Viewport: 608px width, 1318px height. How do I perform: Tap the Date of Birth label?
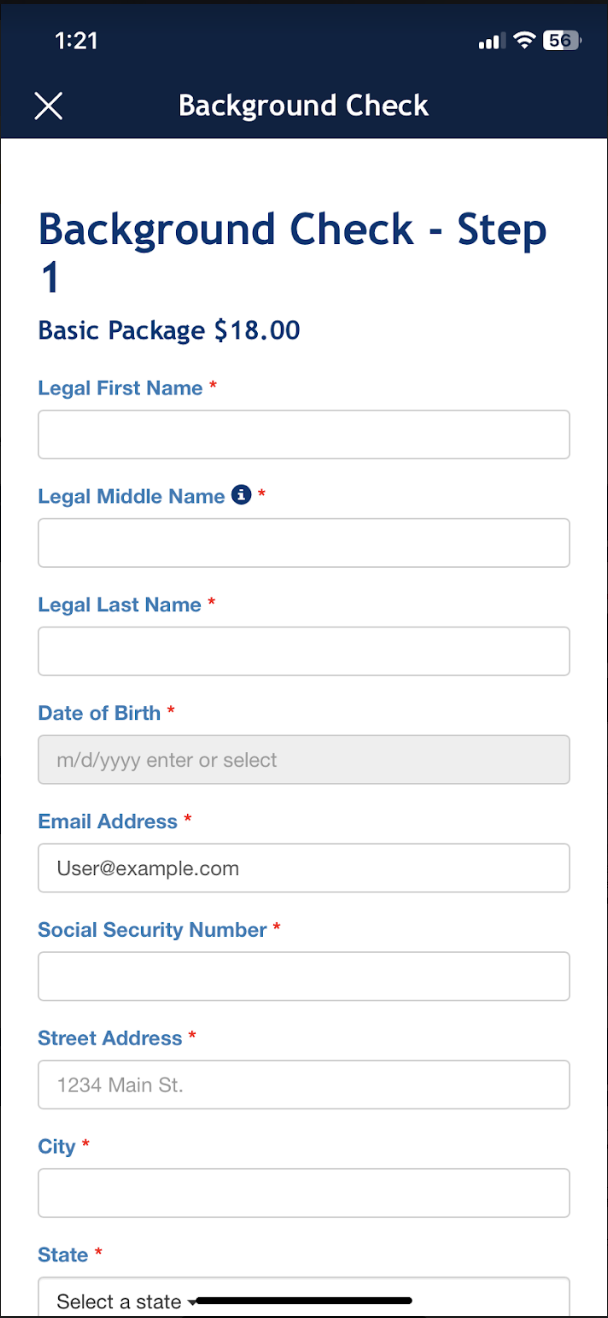pos(99,713)
